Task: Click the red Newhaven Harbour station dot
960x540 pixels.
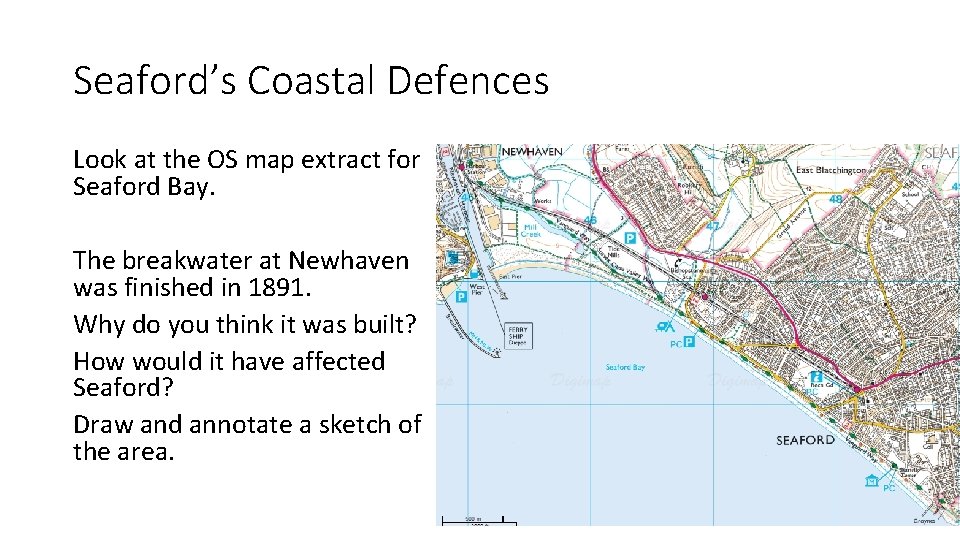Action: [x=462, y=166]
